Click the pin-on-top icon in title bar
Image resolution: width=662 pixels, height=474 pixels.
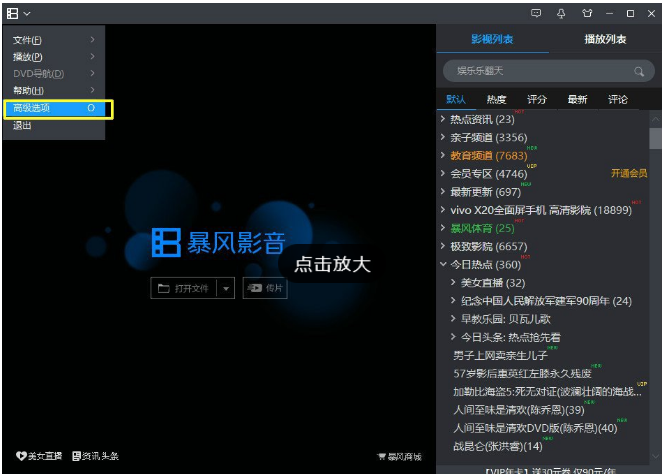[561, 14]
